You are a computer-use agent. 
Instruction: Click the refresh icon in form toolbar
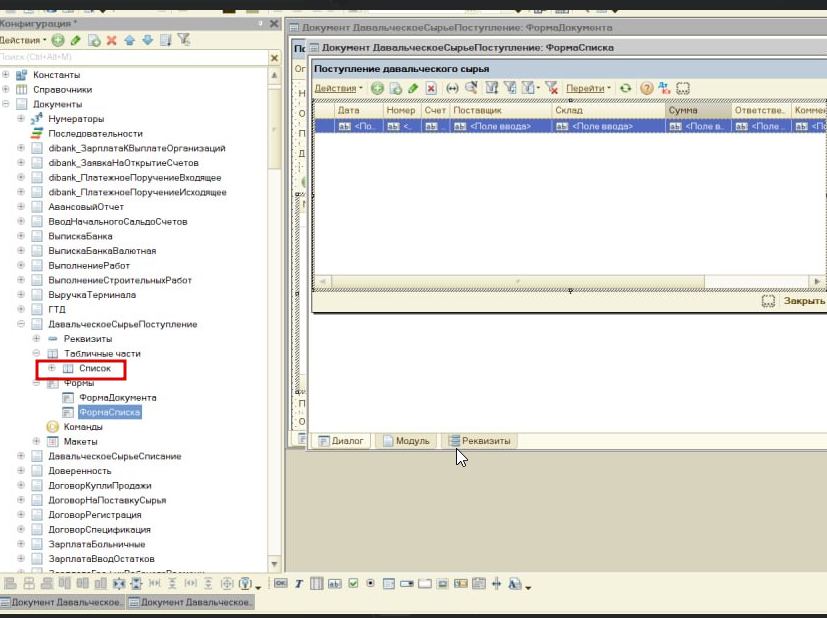(x=625, y=88)
